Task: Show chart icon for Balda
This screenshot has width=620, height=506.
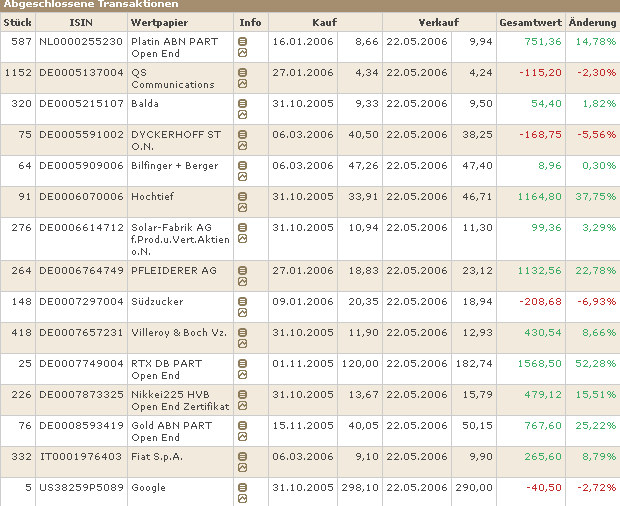Action: (x=242, y=115)
